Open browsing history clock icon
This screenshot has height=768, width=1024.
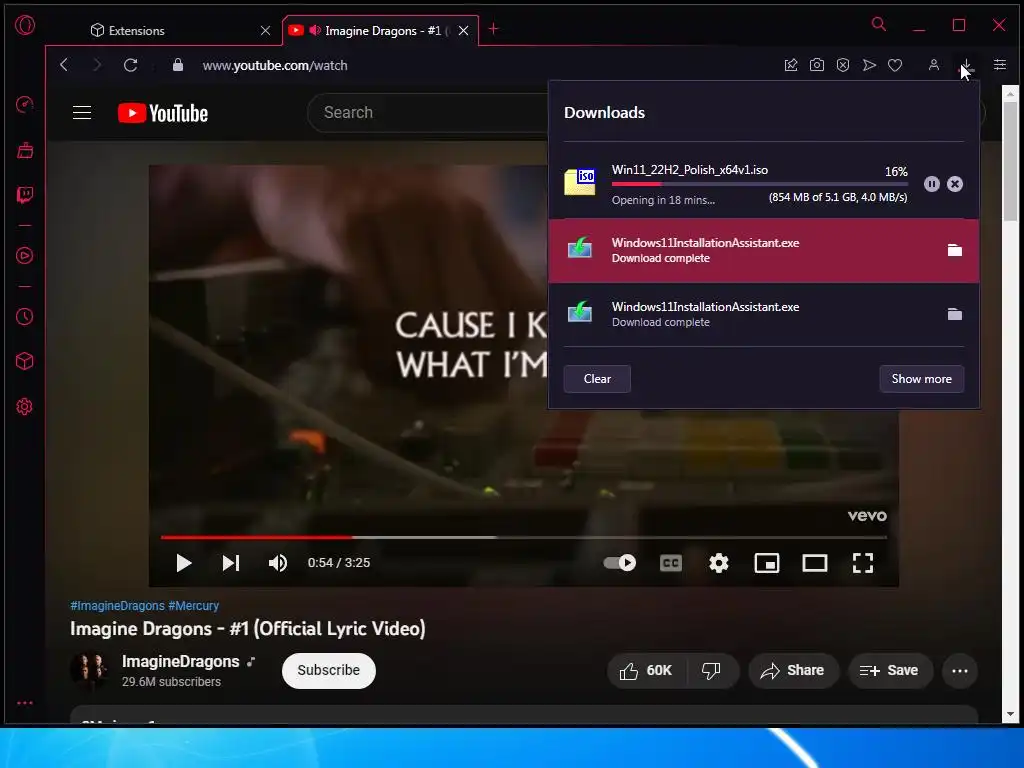(x=25, y=317)
